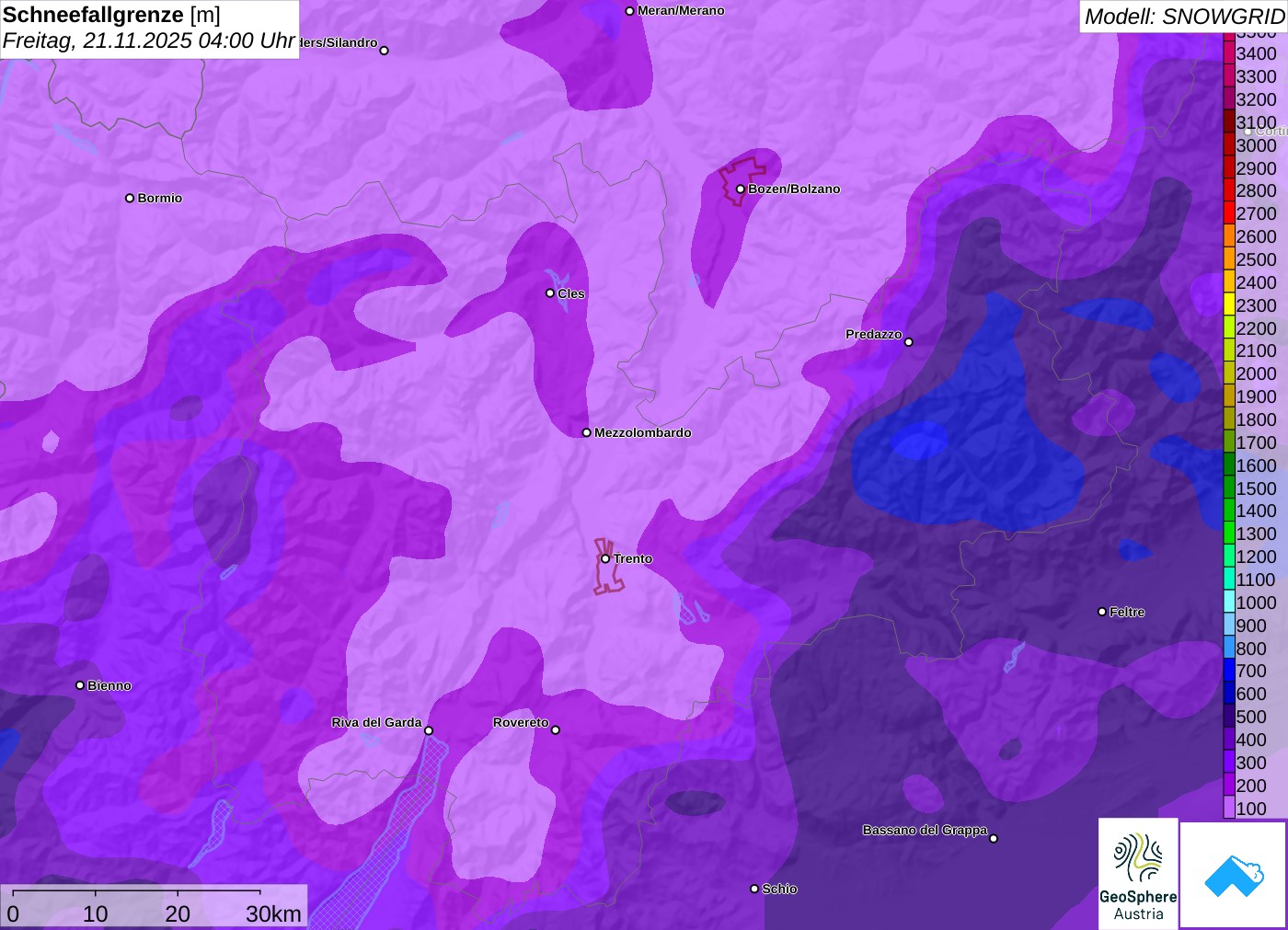
Task: Click the Predazzo name label
Action: [874, 335]
